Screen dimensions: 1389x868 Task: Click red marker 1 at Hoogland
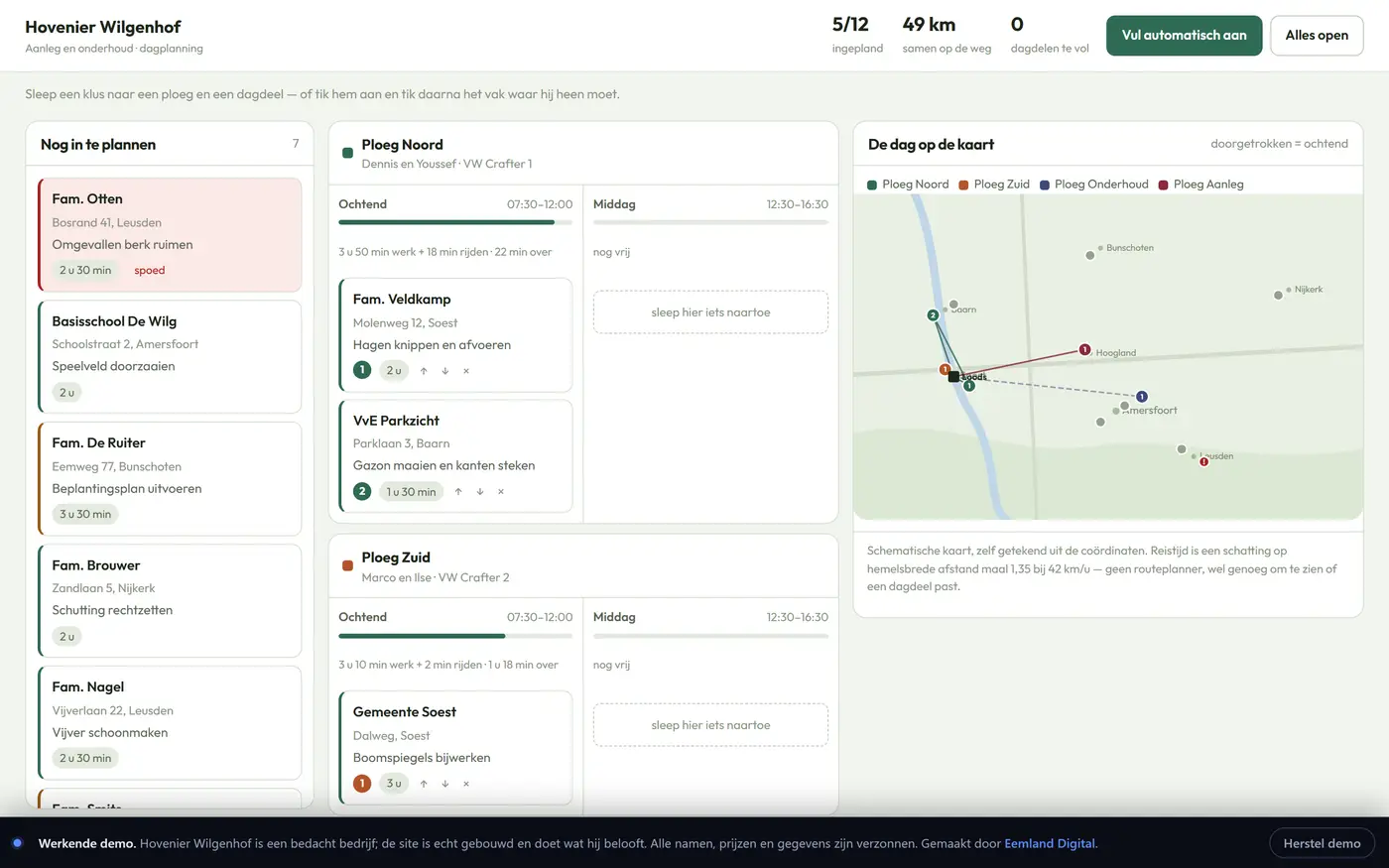(1084, 349)
